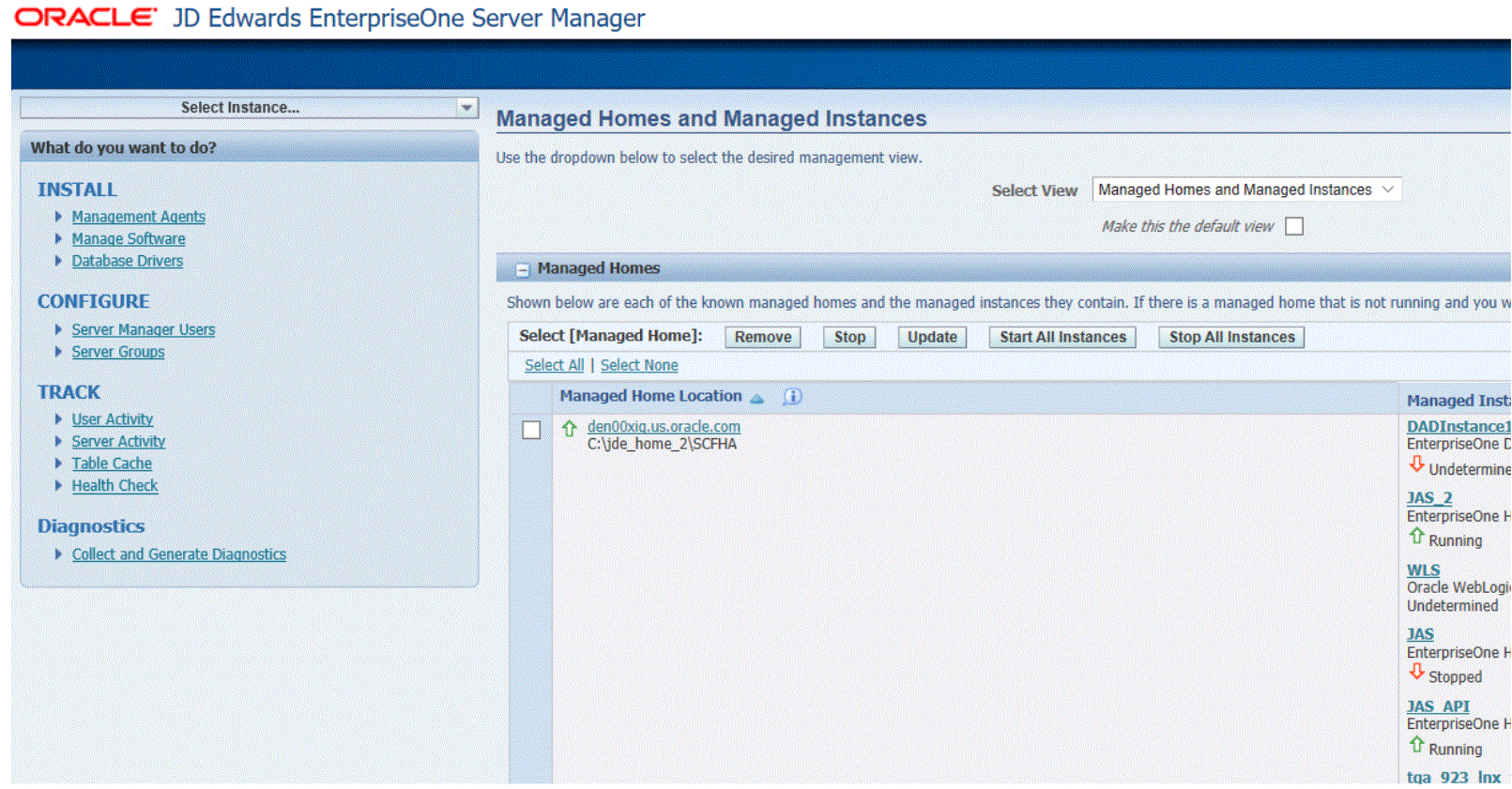The height and width of the screenshot is (789, 1512).
Task: Click the arrow bullet beside Database Drivers
Action: 58,261
